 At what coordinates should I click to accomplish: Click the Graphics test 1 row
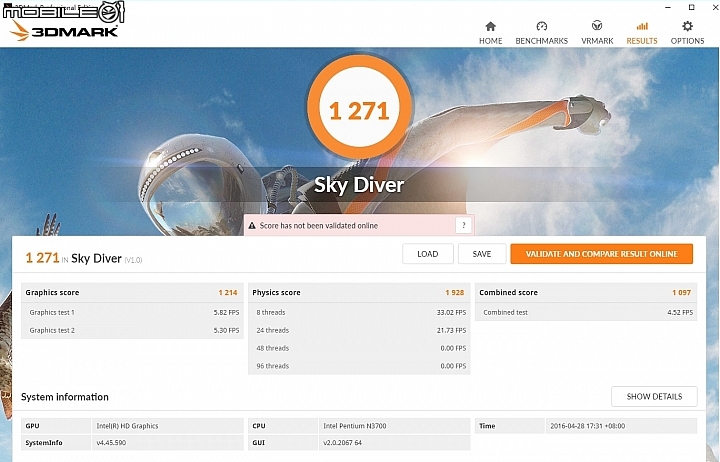132,312
